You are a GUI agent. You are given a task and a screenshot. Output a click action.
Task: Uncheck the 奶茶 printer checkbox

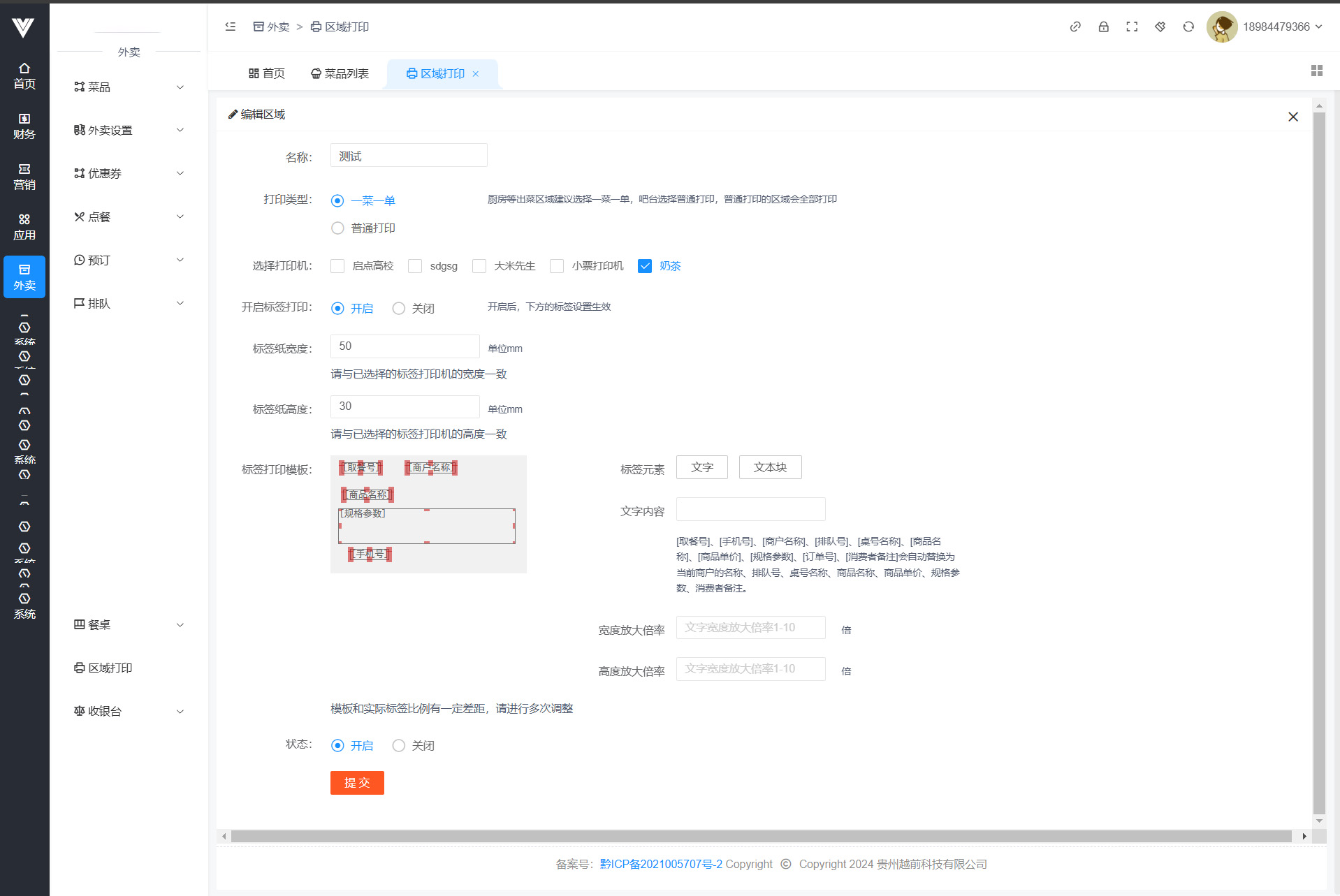point(645,266)
